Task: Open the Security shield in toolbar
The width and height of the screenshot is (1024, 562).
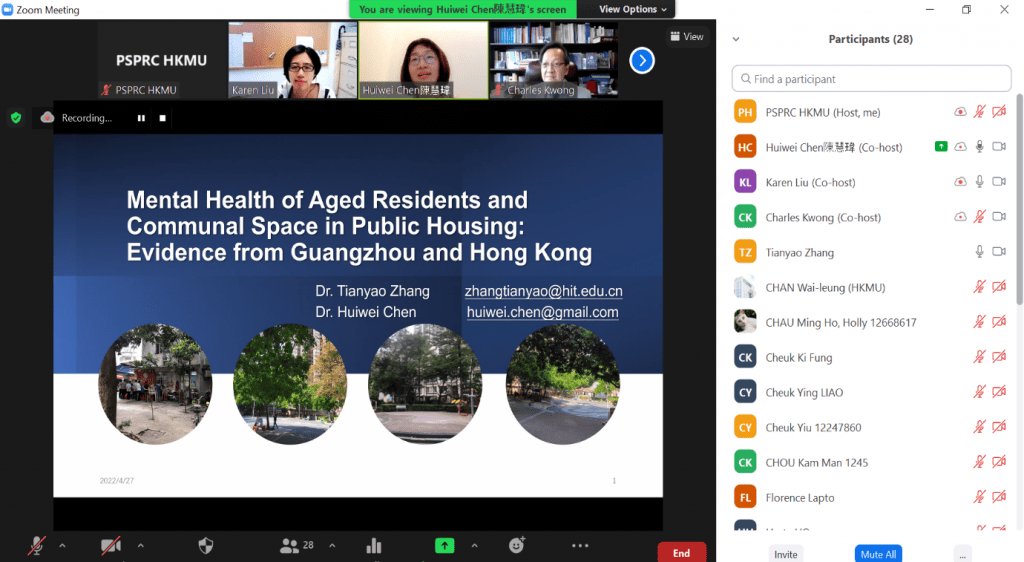Action: (206, 545)
